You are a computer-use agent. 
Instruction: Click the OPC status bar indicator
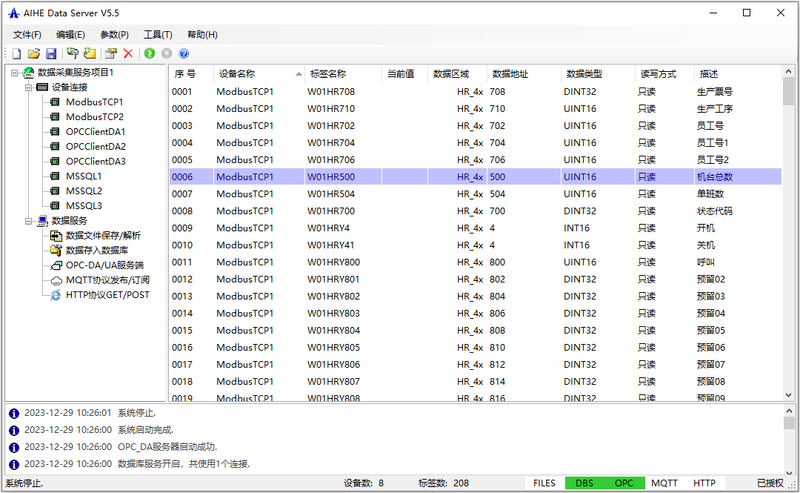(624, 483)
